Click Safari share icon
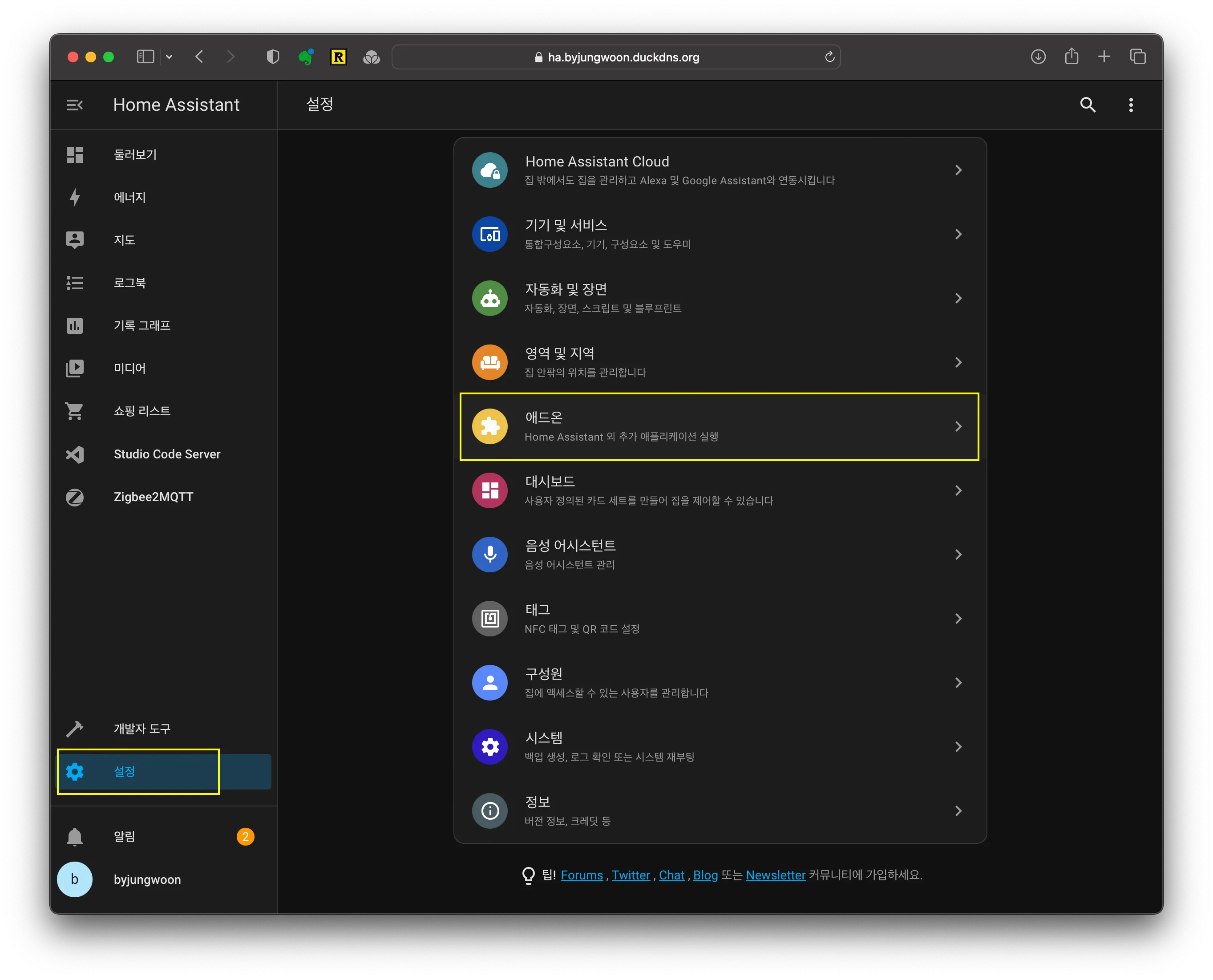 1071,57
